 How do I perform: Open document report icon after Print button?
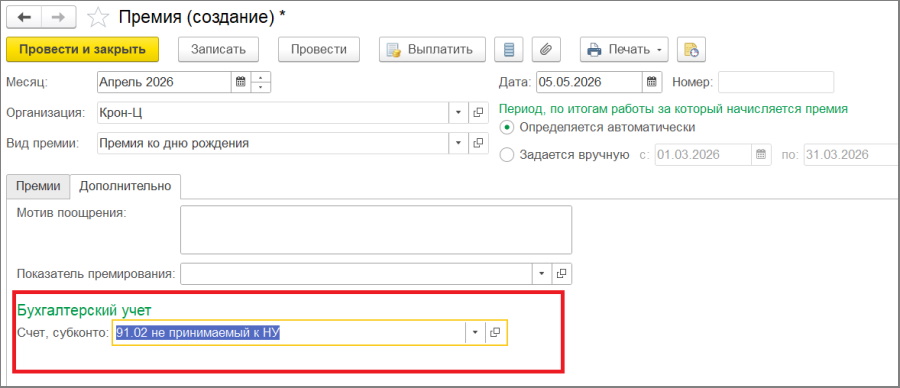pyautogui.click(x=691, y=49)
